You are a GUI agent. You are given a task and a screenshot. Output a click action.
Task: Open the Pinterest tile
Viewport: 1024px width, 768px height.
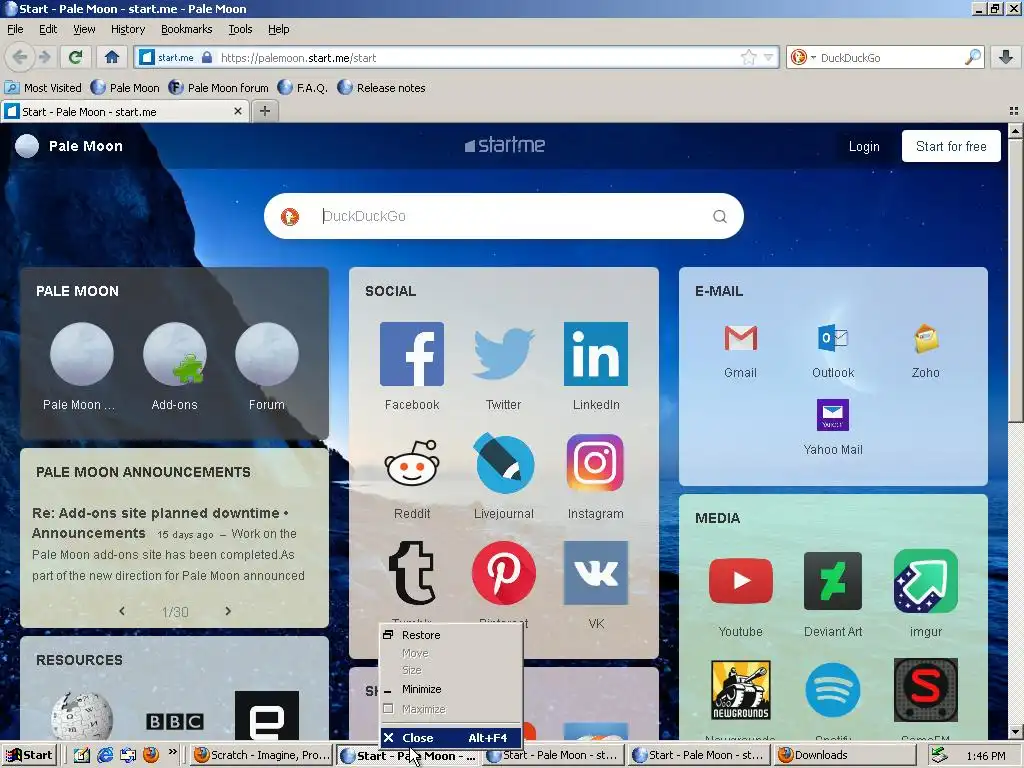[x=504, y=575]
